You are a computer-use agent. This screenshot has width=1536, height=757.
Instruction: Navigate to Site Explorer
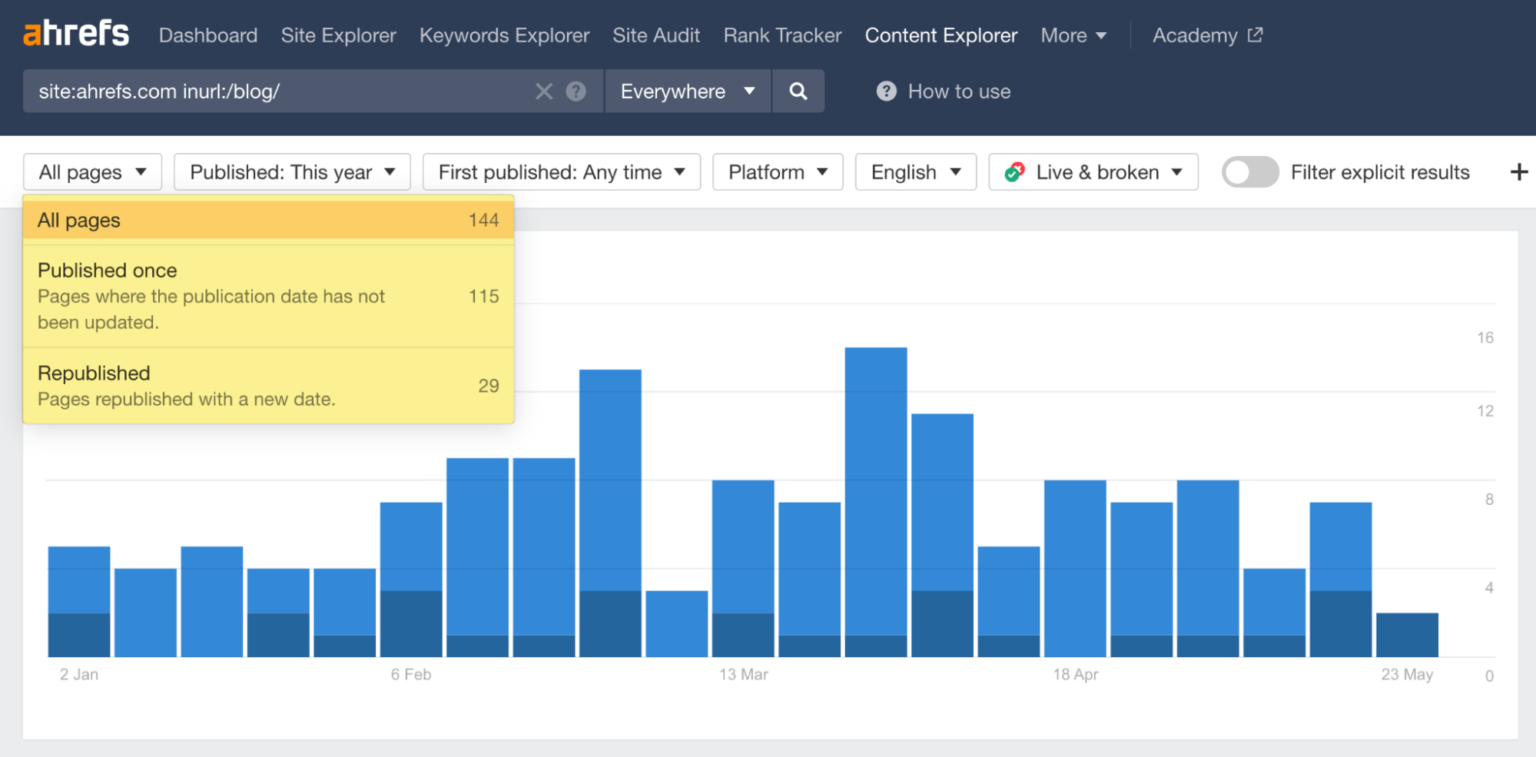(338, 35)
